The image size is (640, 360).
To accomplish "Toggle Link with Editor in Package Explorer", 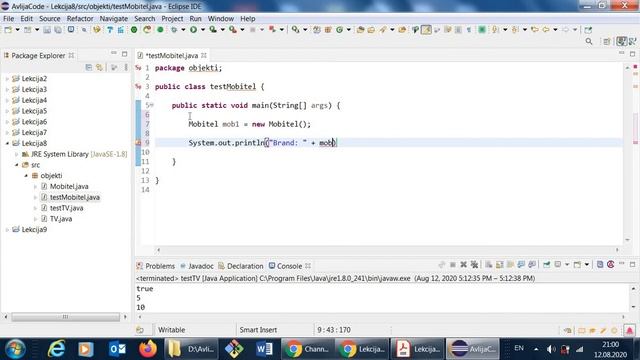I will (x=100, y=67).
